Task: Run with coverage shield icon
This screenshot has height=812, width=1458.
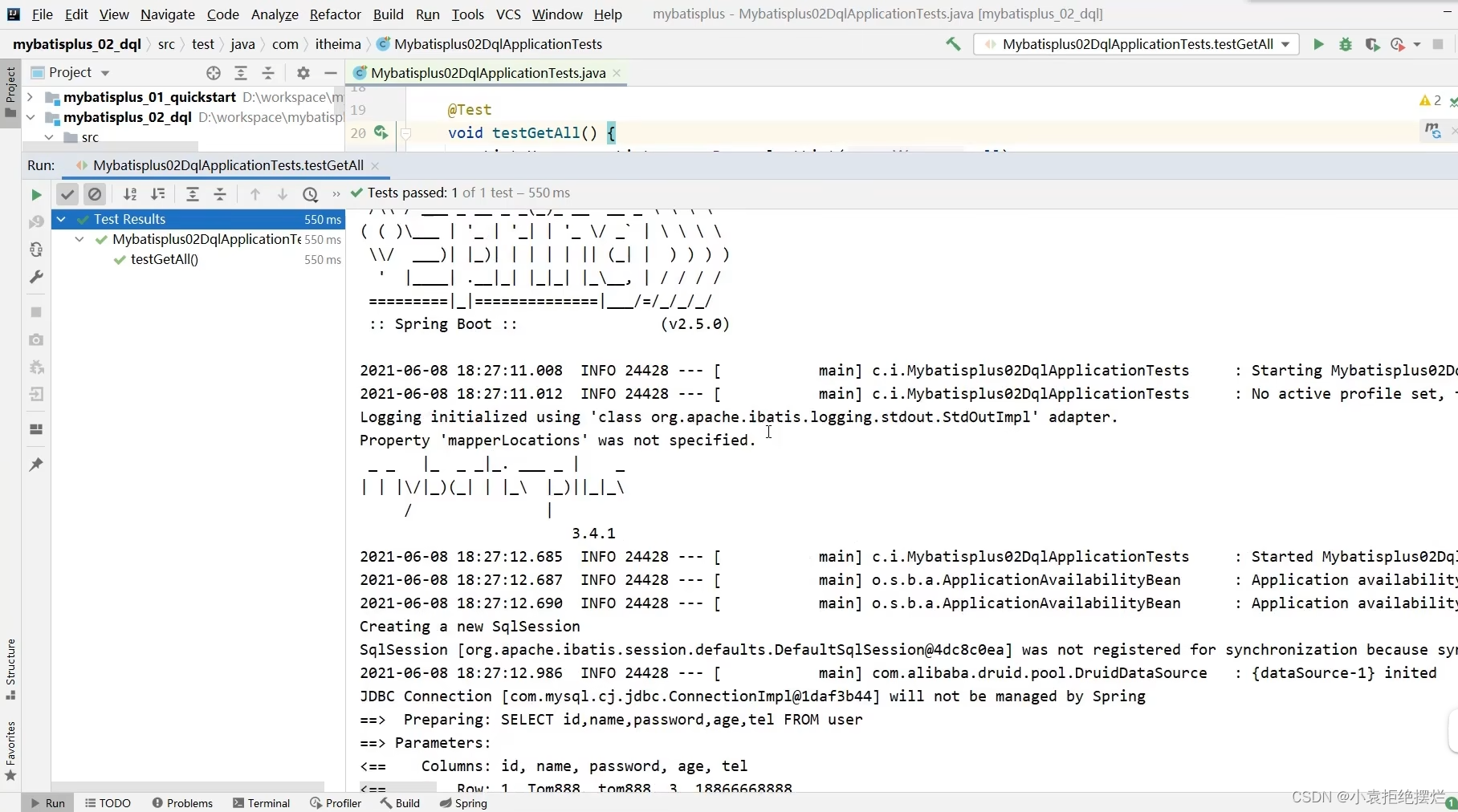Action: coord(1372,44)
